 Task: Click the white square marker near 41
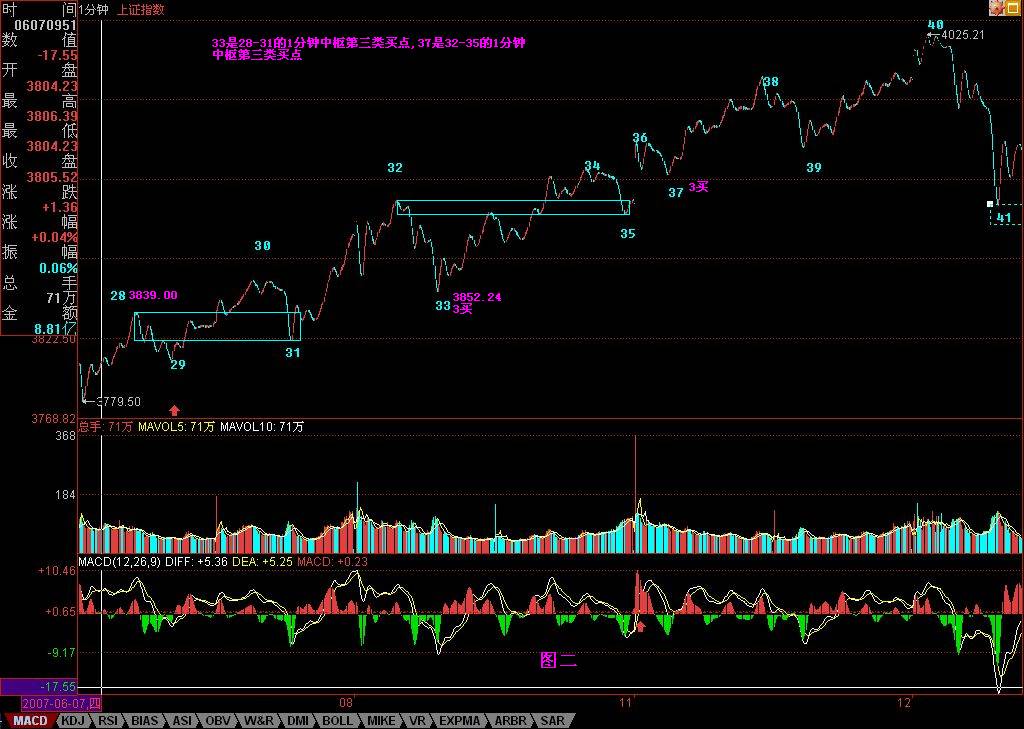click(989, 204)
